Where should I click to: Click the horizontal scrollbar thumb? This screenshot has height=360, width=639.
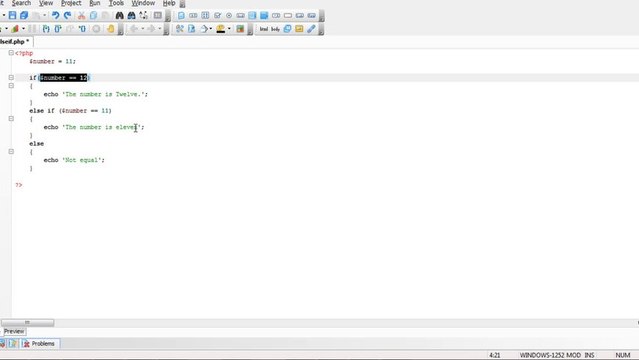point(27,322)
